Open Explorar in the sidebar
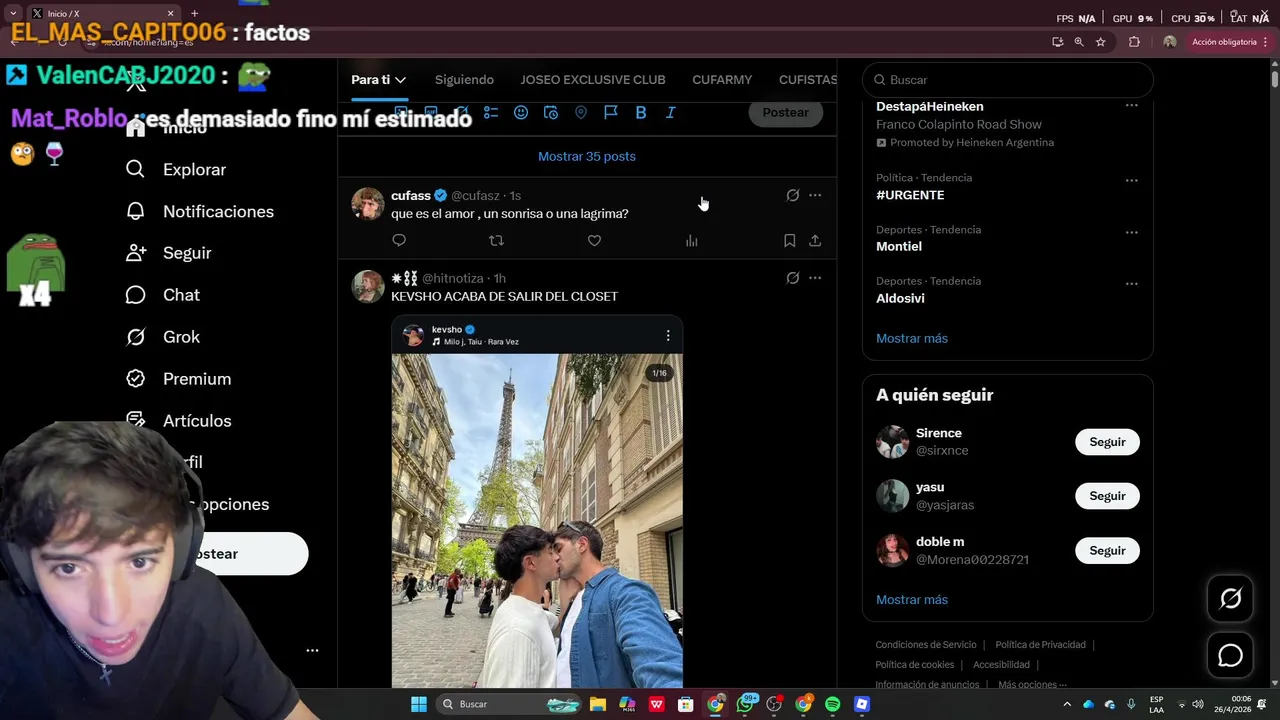Screen dimensions: 1280x720 (x=176, y=170)
